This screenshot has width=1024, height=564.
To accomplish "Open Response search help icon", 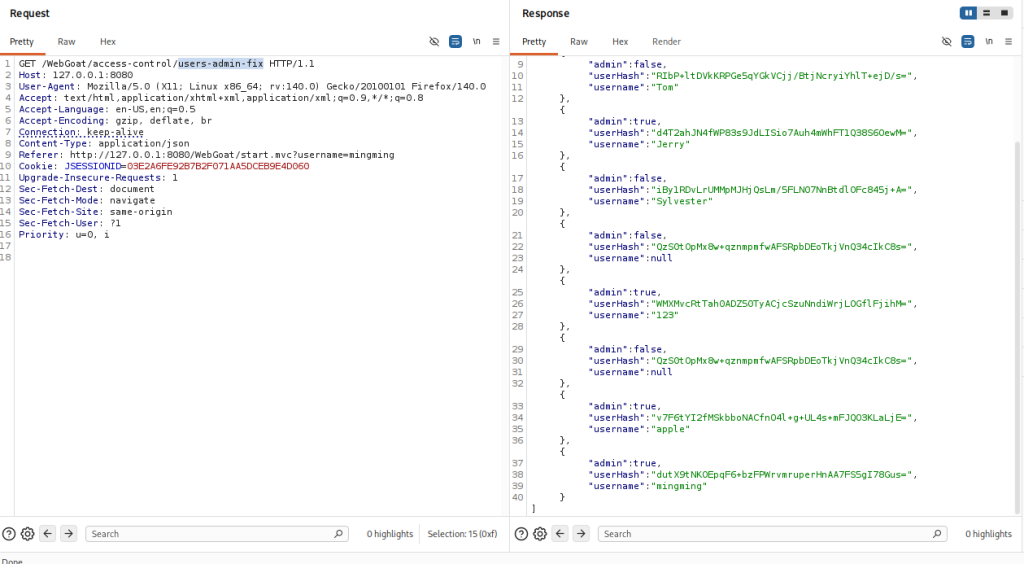I will pyautogui.click(x=521, y=534).
